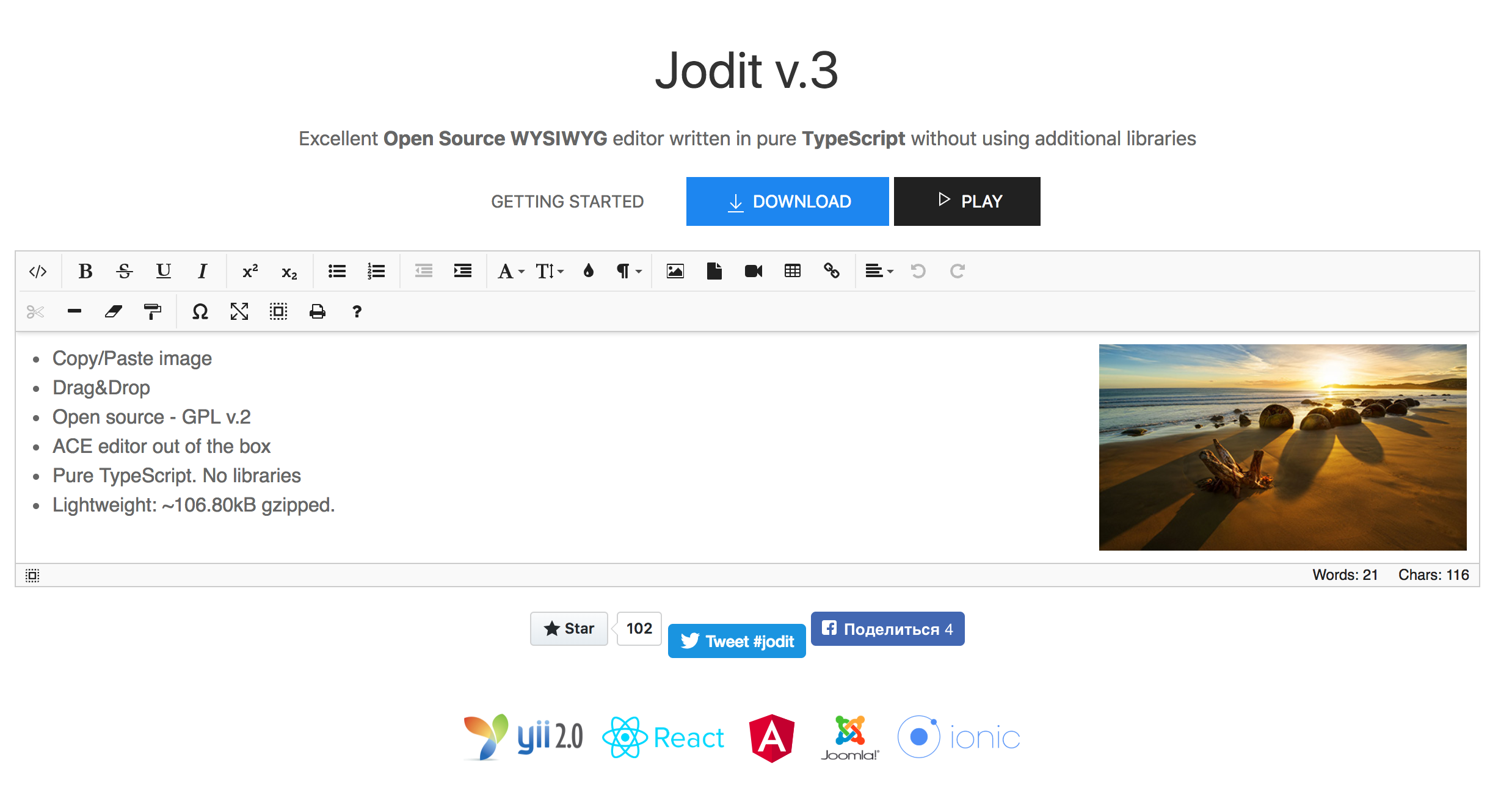Image resolution: width=1512 pixels, height=796 pixels.
Task: Apply strikethrough formatting
Action: 124,271
